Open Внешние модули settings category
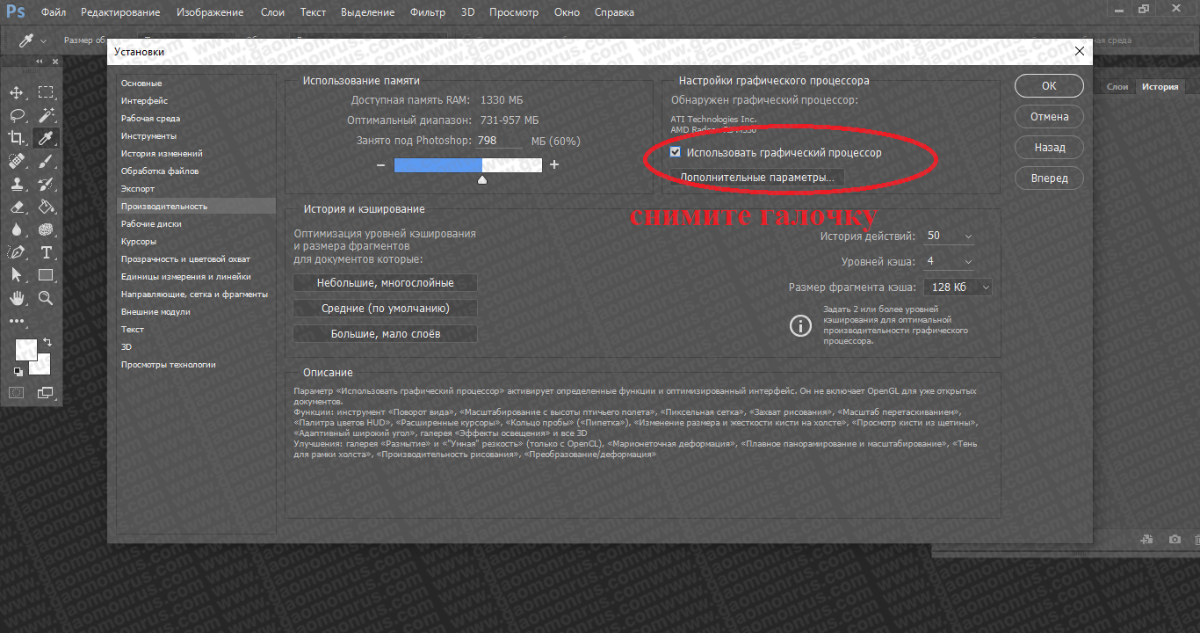 click(154, 312)
